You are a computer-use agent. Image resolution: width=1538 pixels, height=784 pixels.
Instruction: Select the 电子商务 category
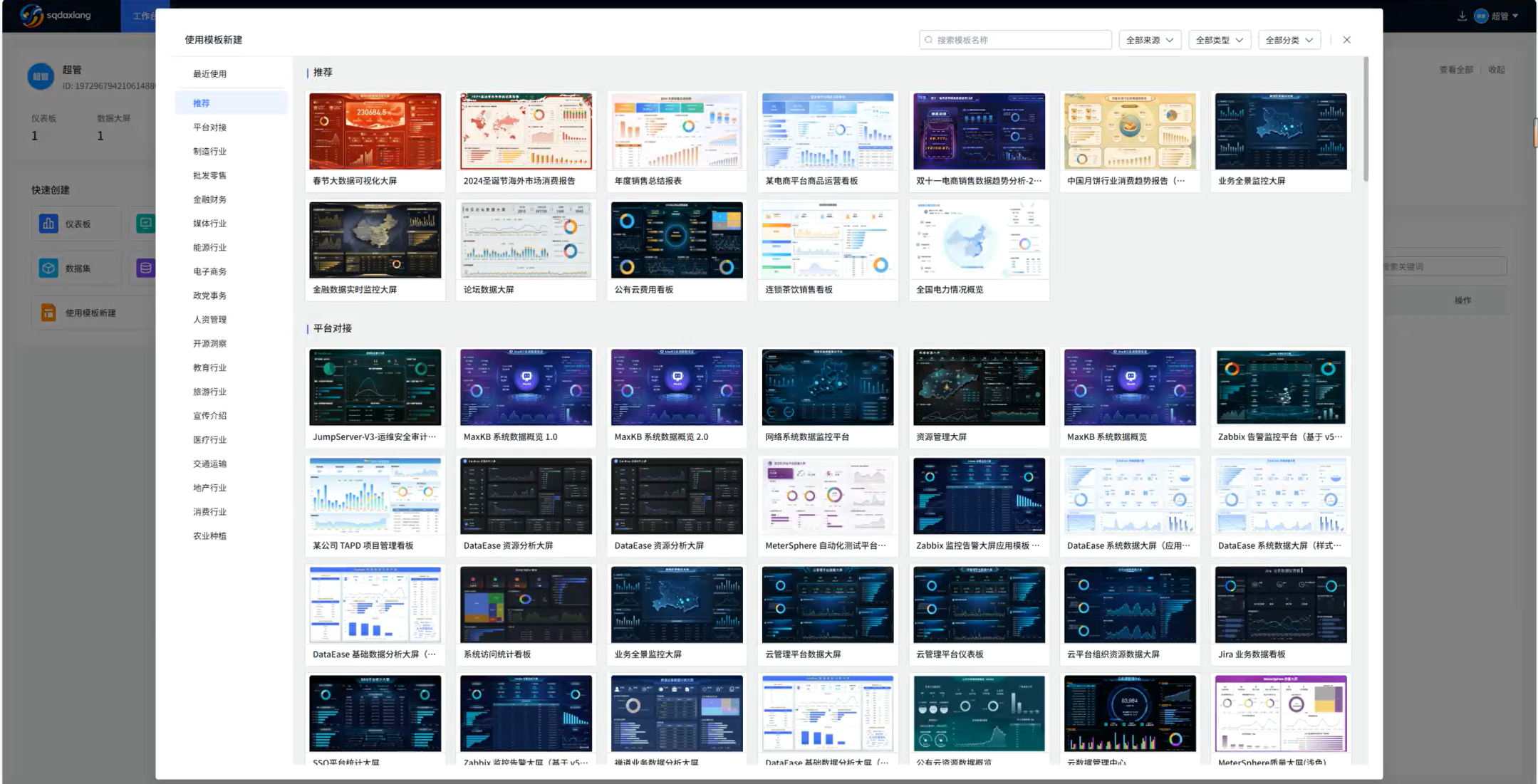point(209,271)
